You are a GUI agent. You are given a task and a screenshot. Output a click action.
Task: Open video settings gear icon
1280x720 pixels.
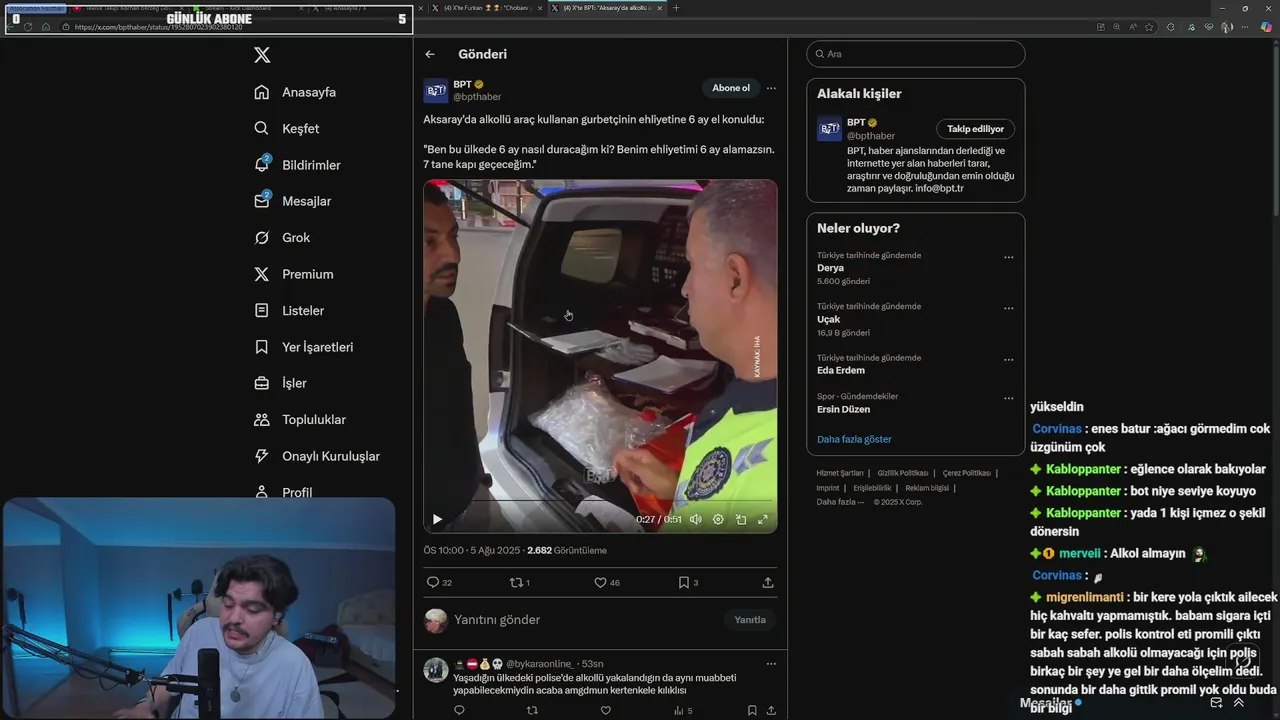(x=718, y=519)
